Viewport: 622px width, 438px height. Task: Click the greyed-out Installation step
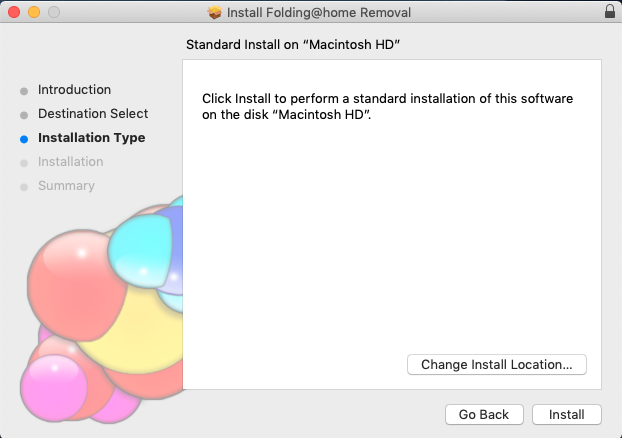point(71,162)
